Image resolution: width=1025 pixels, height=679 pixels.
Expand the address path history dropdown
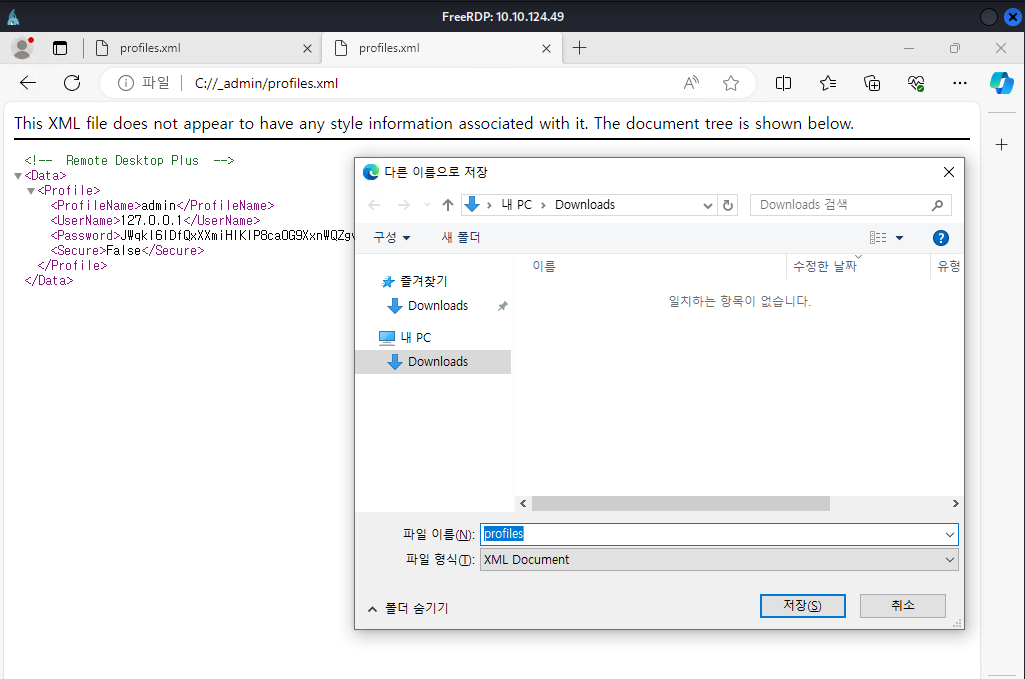(x=707, y=205)
